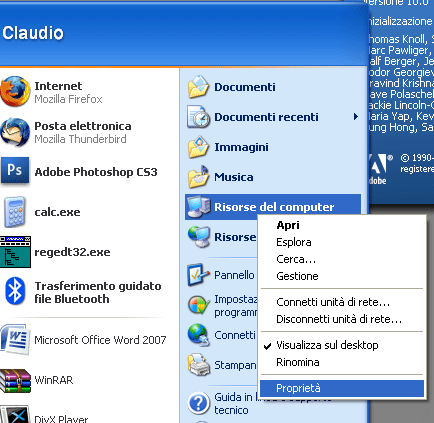Open the Guida in linea question mark icon
Image resolution: width=434 pixels, height=423 pixels.
point(199,403)
